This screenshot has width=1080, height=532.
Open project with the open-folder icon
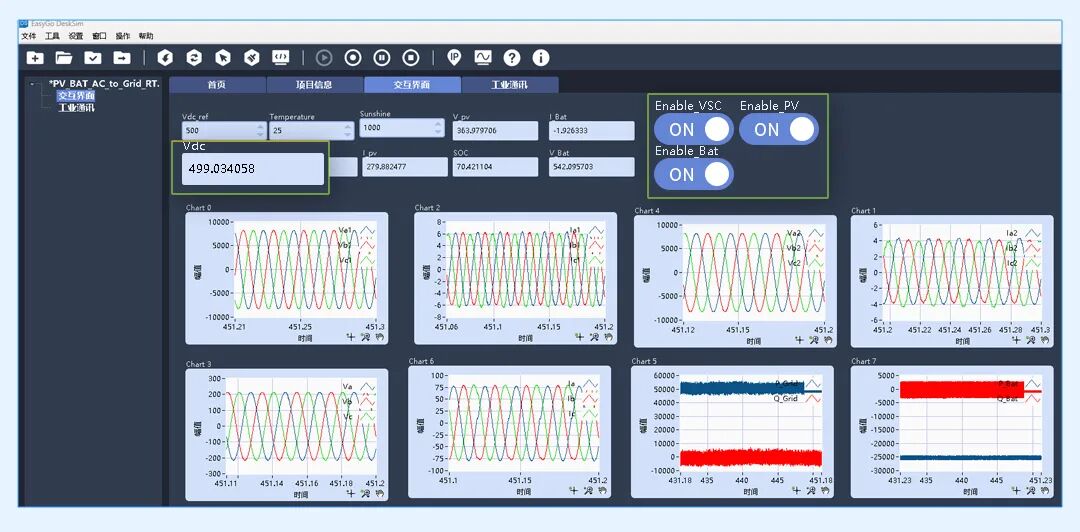pyautogui.click(x=63, y=58)
